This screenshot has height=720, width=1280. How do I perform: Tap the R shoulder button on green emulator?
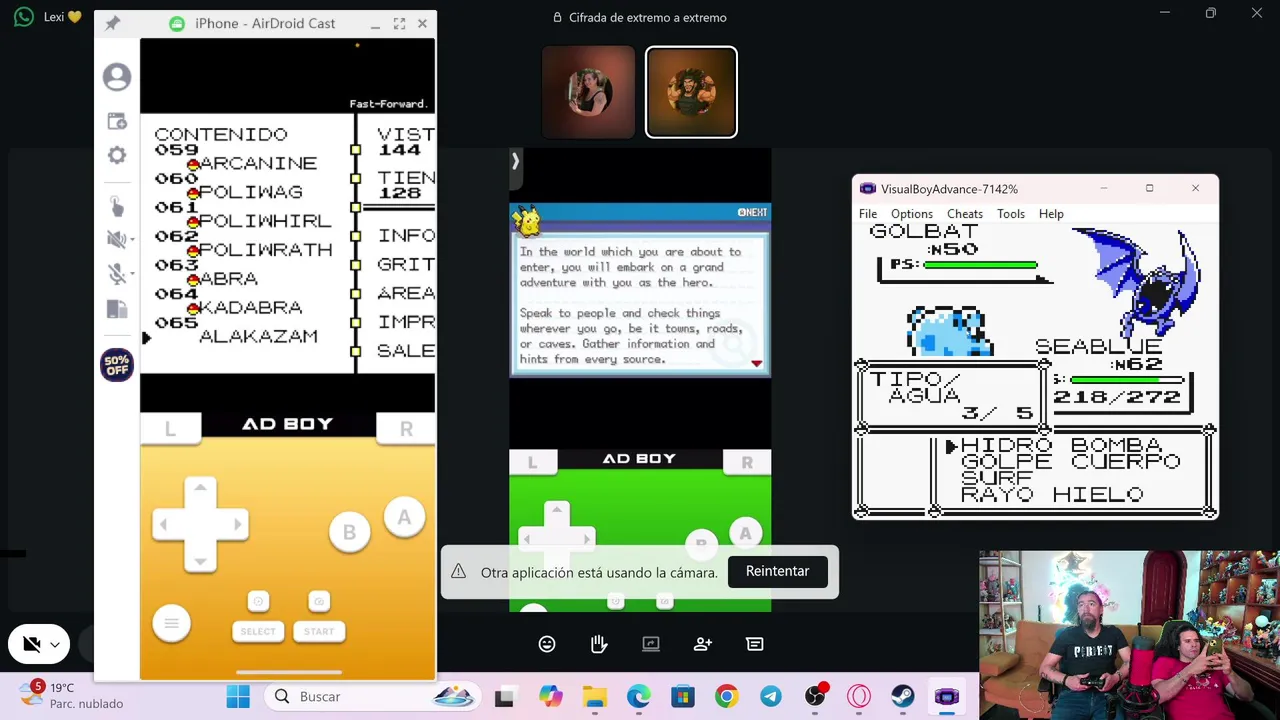point(747,462)
